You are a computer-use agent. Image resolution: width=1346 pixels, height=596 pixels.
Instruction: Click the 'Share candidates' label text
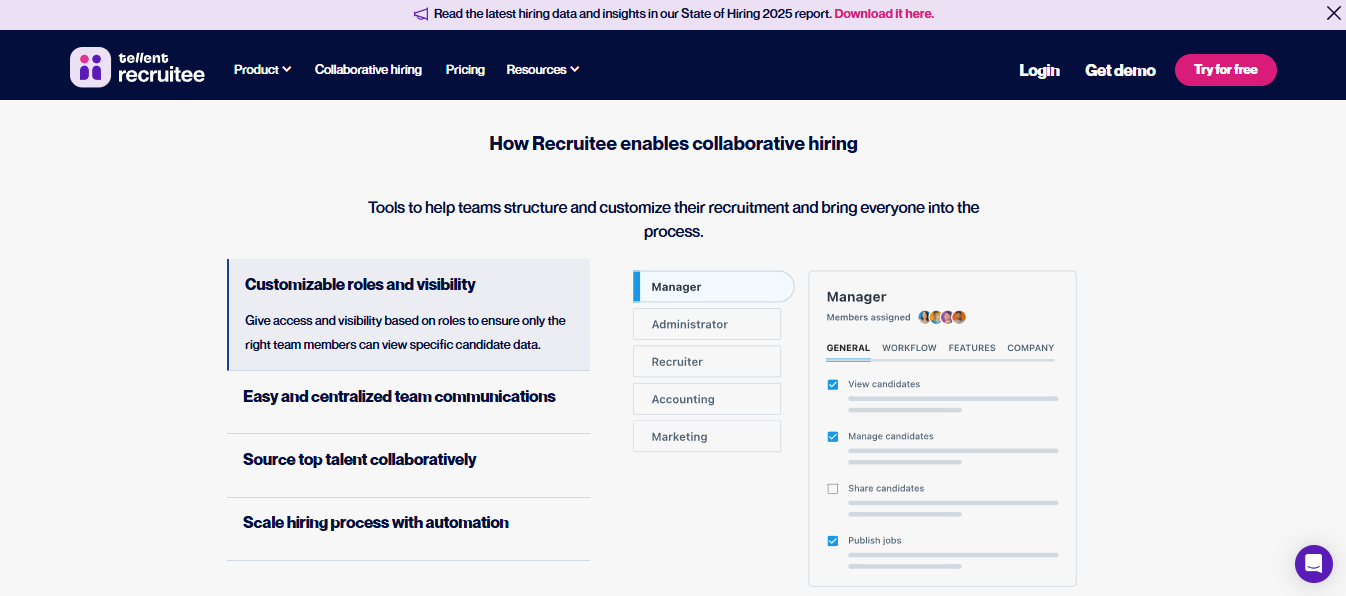(x=886, y=488)
